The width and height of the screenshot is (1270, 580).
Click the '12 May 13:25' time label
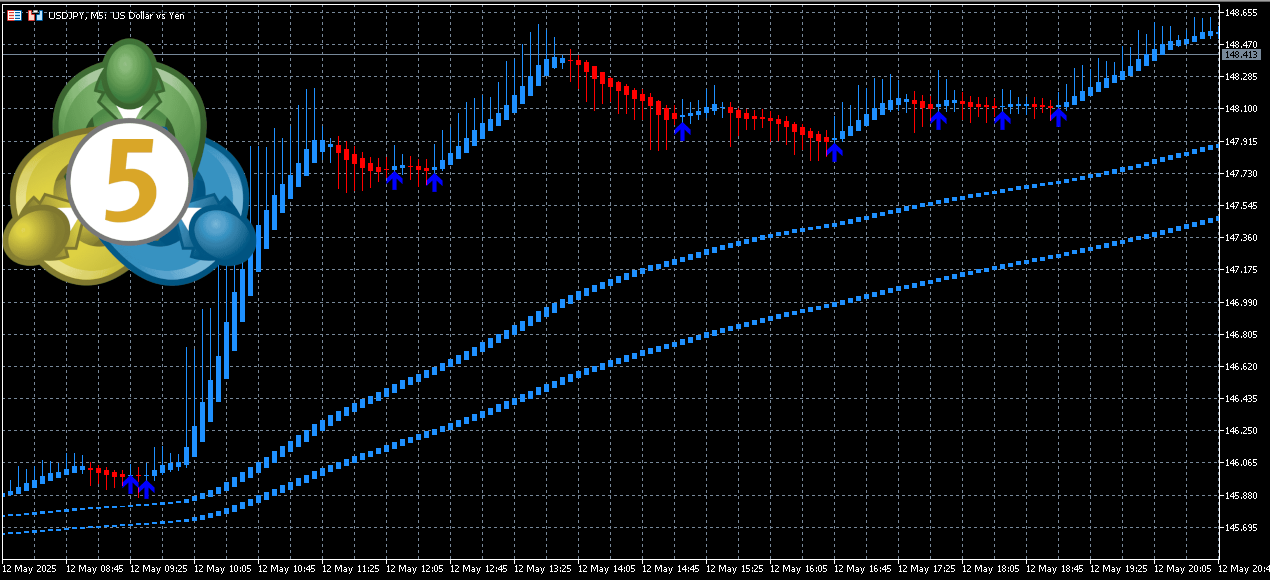(543, 569)
